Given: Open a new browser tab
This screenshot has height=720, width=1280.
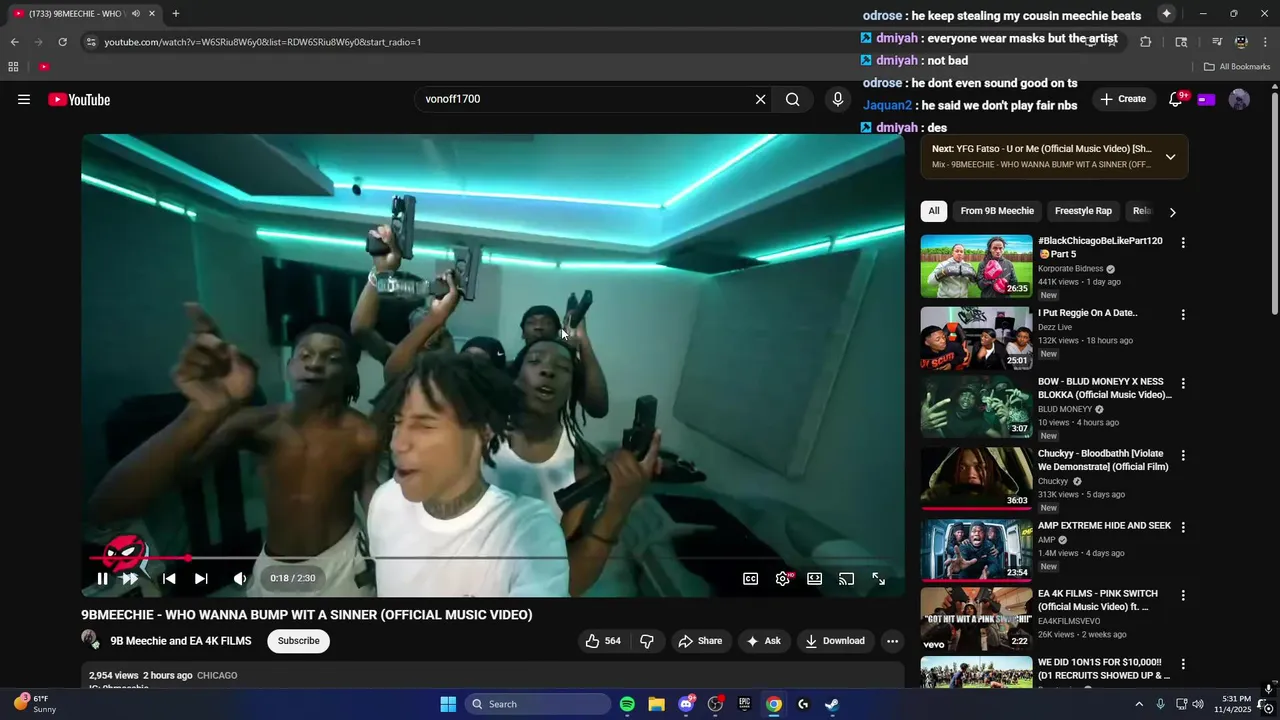Looking at the screenshot, I should (x=176, y=14).
